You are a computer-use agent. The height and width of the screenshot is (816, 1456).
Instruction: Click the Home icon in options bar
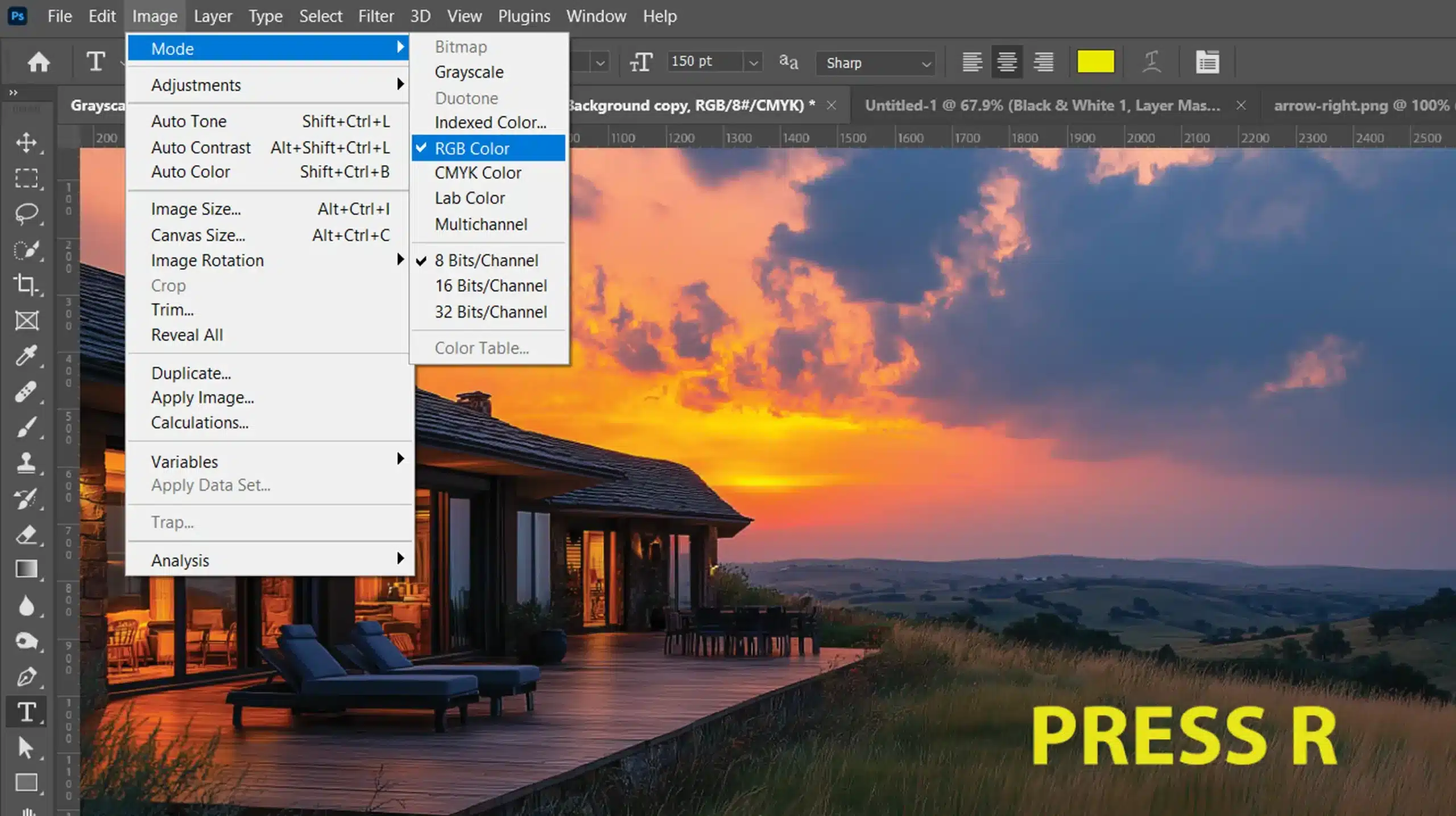click(39, 61)
